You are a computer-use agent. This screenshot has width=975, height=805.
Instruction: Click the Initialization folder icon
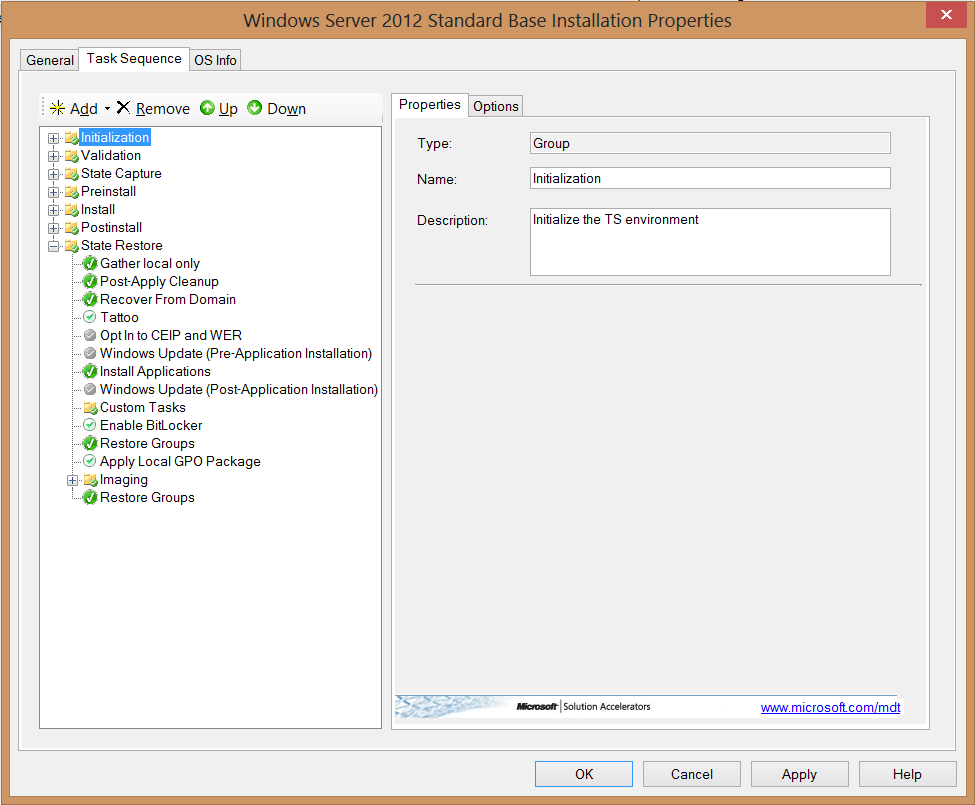tap(72, 137)
